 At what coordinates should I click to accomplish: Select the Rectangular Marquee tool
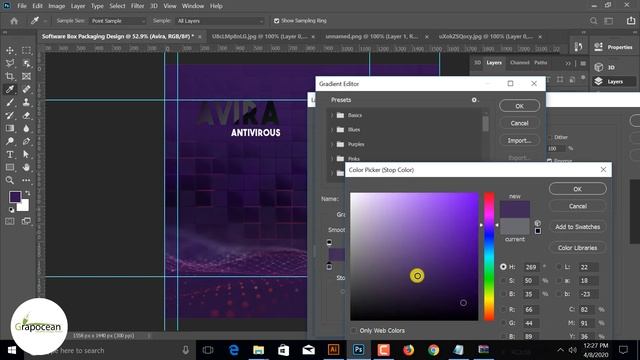[27, 50]
